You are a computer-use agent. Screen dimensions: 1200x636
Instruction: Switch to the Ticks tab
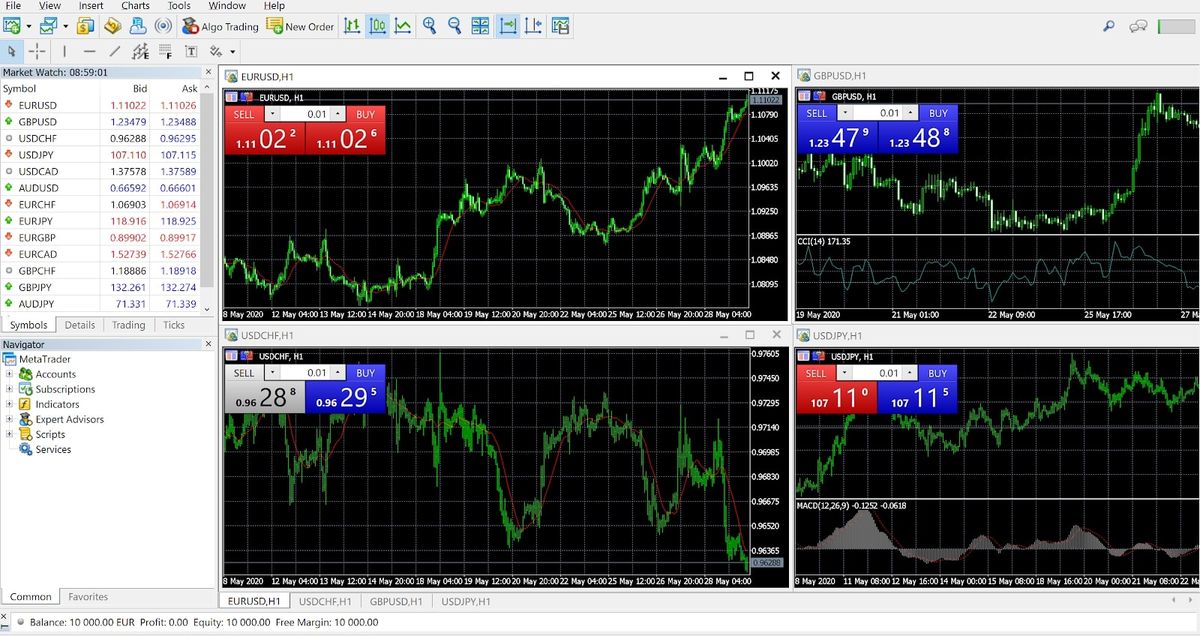173,325
